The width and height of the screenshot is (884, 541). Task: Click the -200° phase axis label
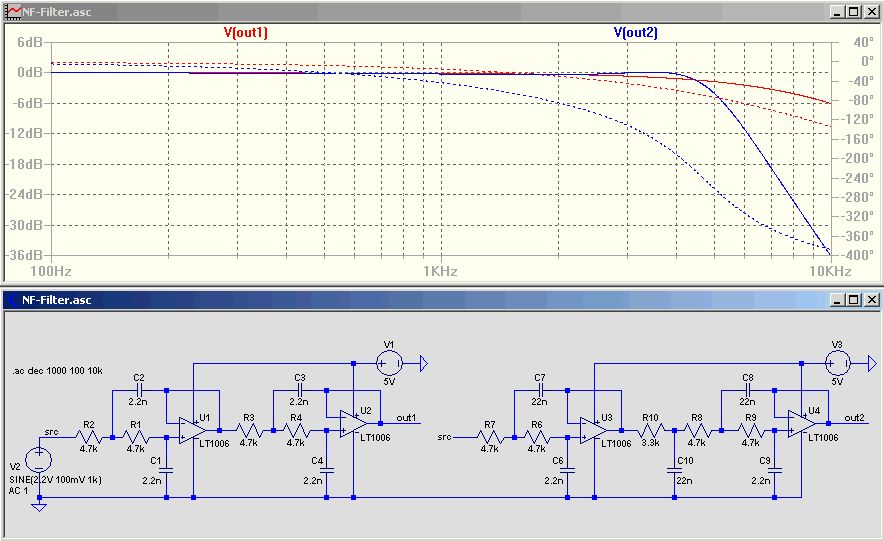pos(855,158)
